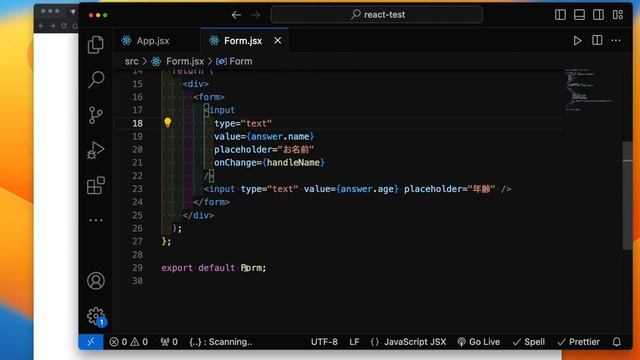
Task: Start the server with Go Live
Action: (478, 342)
